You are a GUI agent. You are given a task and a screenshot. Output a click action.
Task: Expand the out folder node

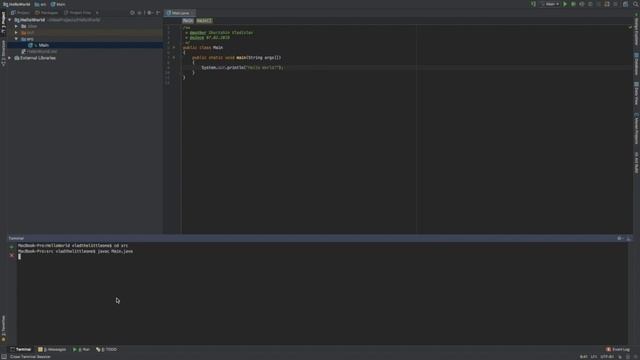click(x=16, y=33)
